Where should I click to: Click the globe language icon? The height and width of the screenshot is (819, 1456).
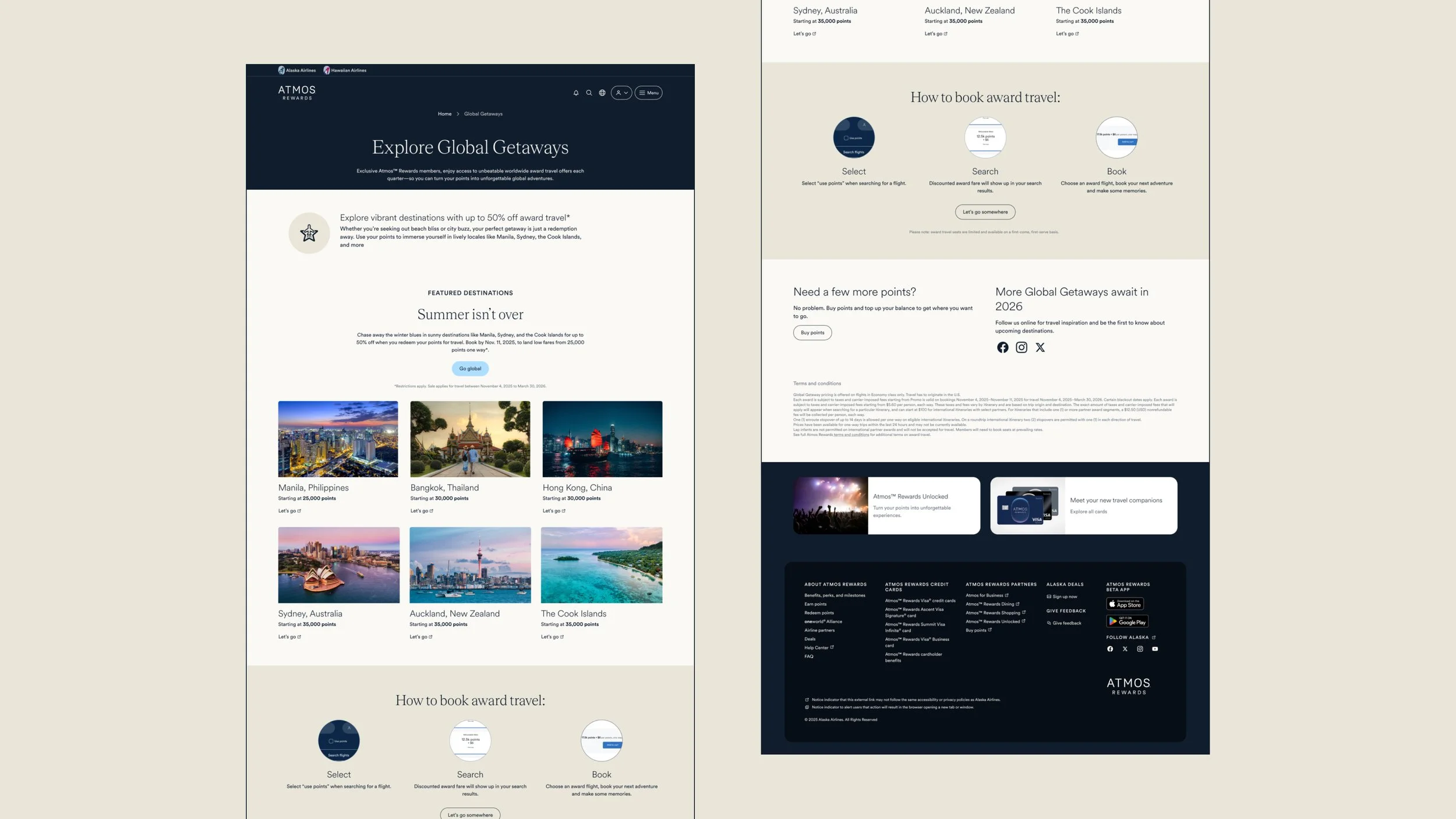click(x=602, y=93)
